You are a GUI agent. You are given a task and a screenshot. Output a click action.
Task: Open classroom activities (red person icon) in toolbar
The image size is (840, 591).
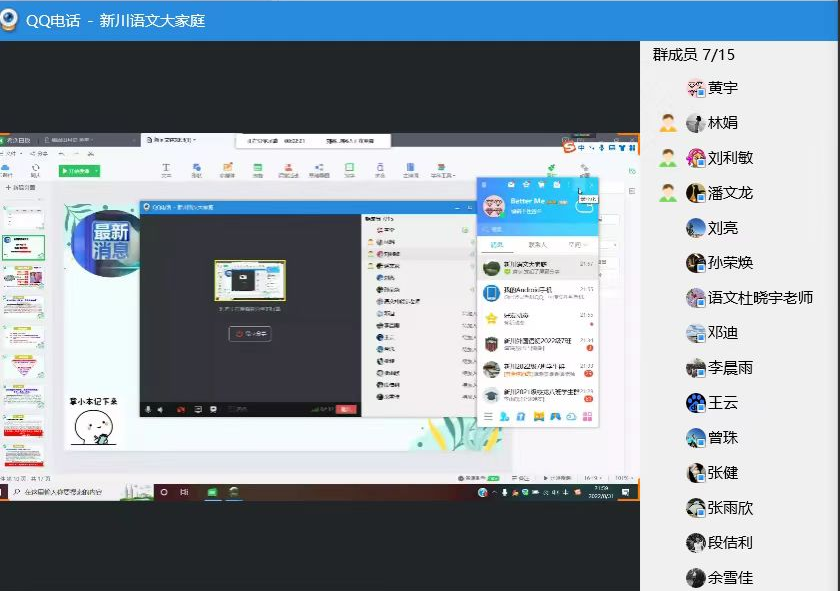[x=288, y=170]
